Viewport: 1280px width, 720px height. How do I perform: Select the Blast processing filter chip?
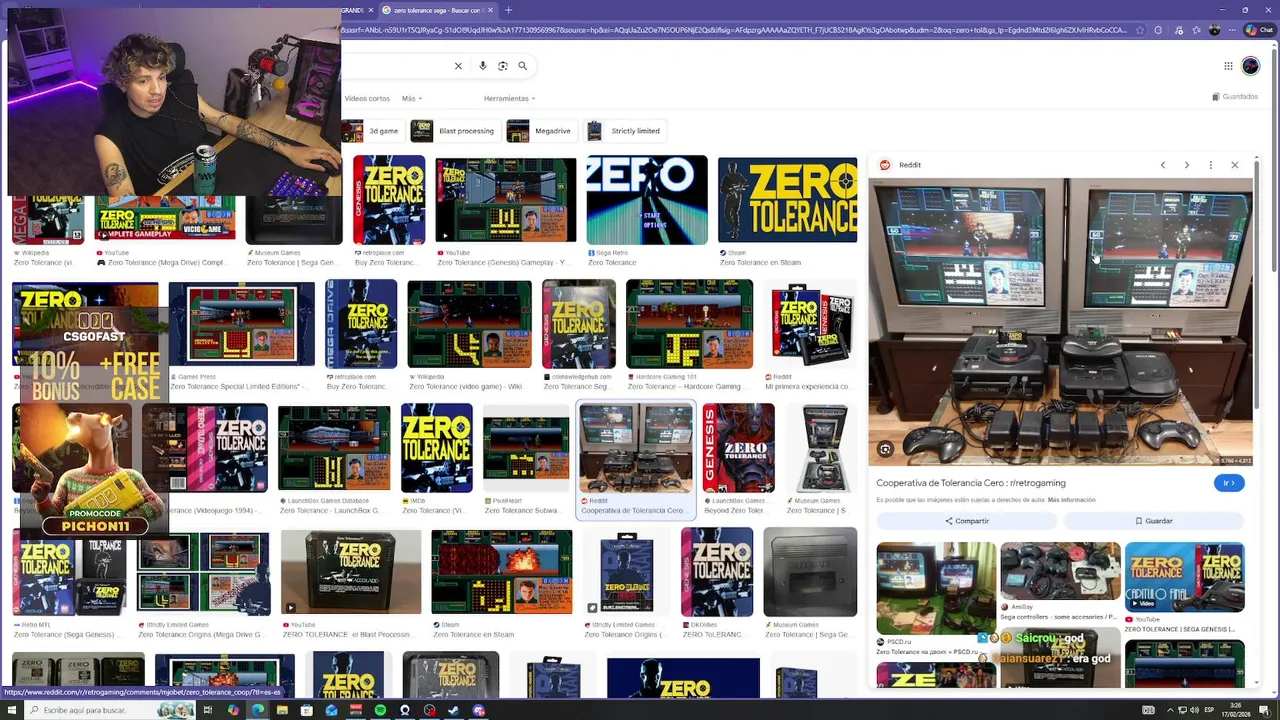[x=455, y=131]
